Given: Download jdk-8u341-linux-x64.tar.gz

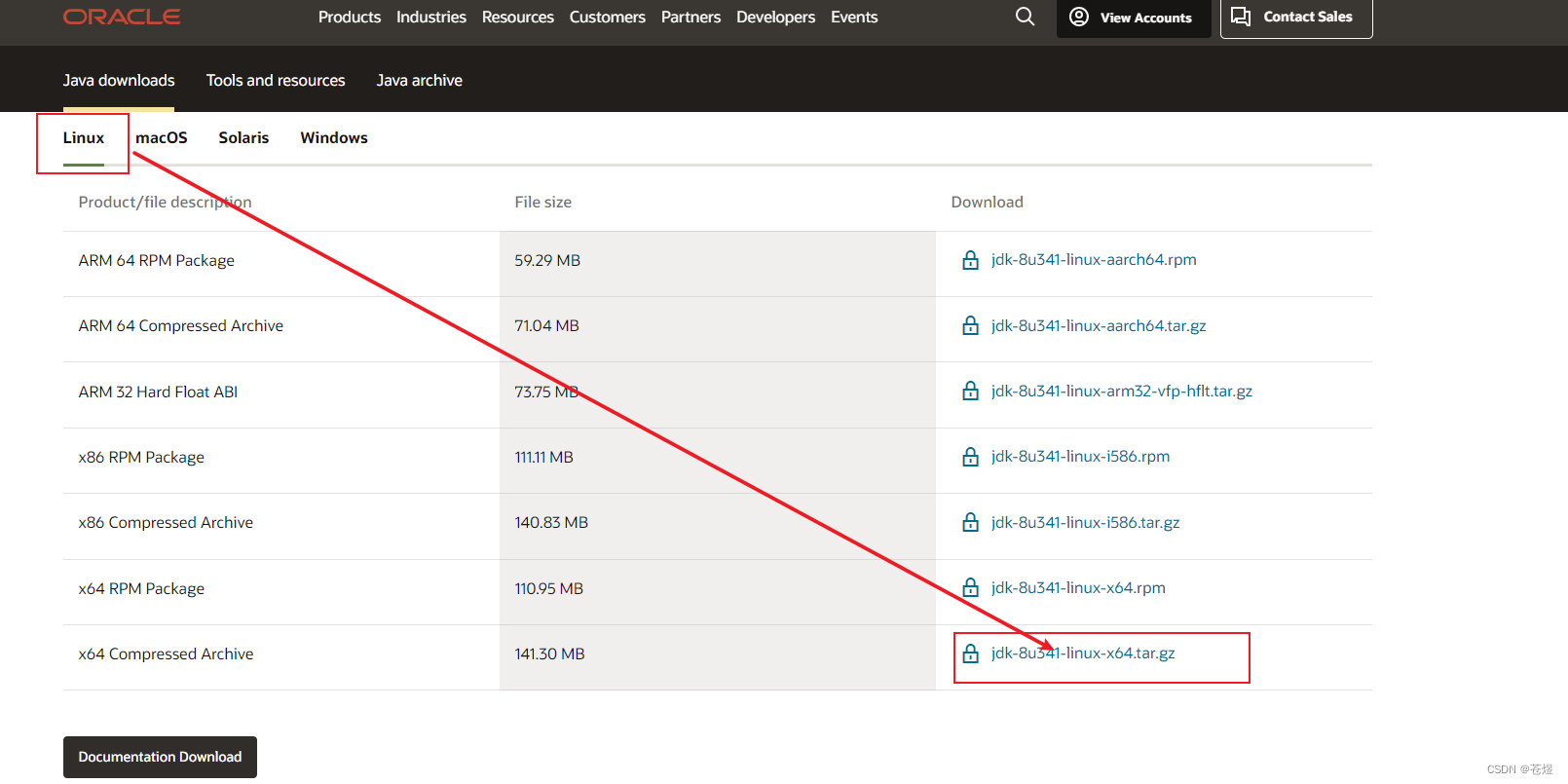Looking at the screenshot, I should pos(1083,653).
